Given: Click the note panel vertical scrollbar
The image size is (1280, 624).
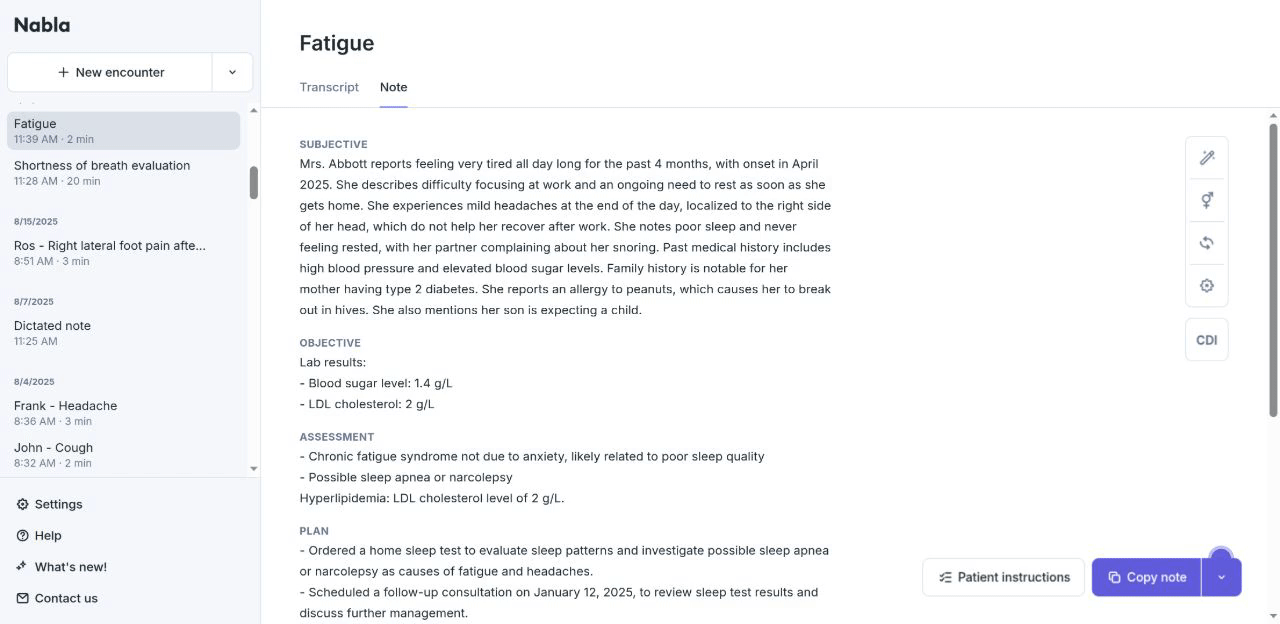Looking at the screenshot, I should (x=1273, y=270).
